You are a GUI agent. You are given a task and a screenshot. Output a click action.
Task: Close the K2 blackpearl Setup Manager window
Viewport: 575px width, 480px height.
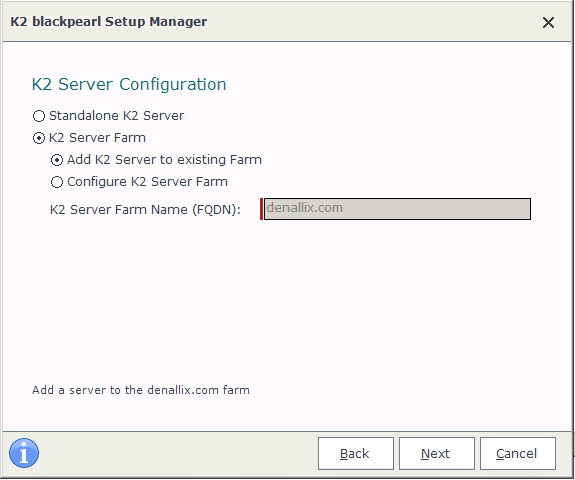click(x=548, y=22)
